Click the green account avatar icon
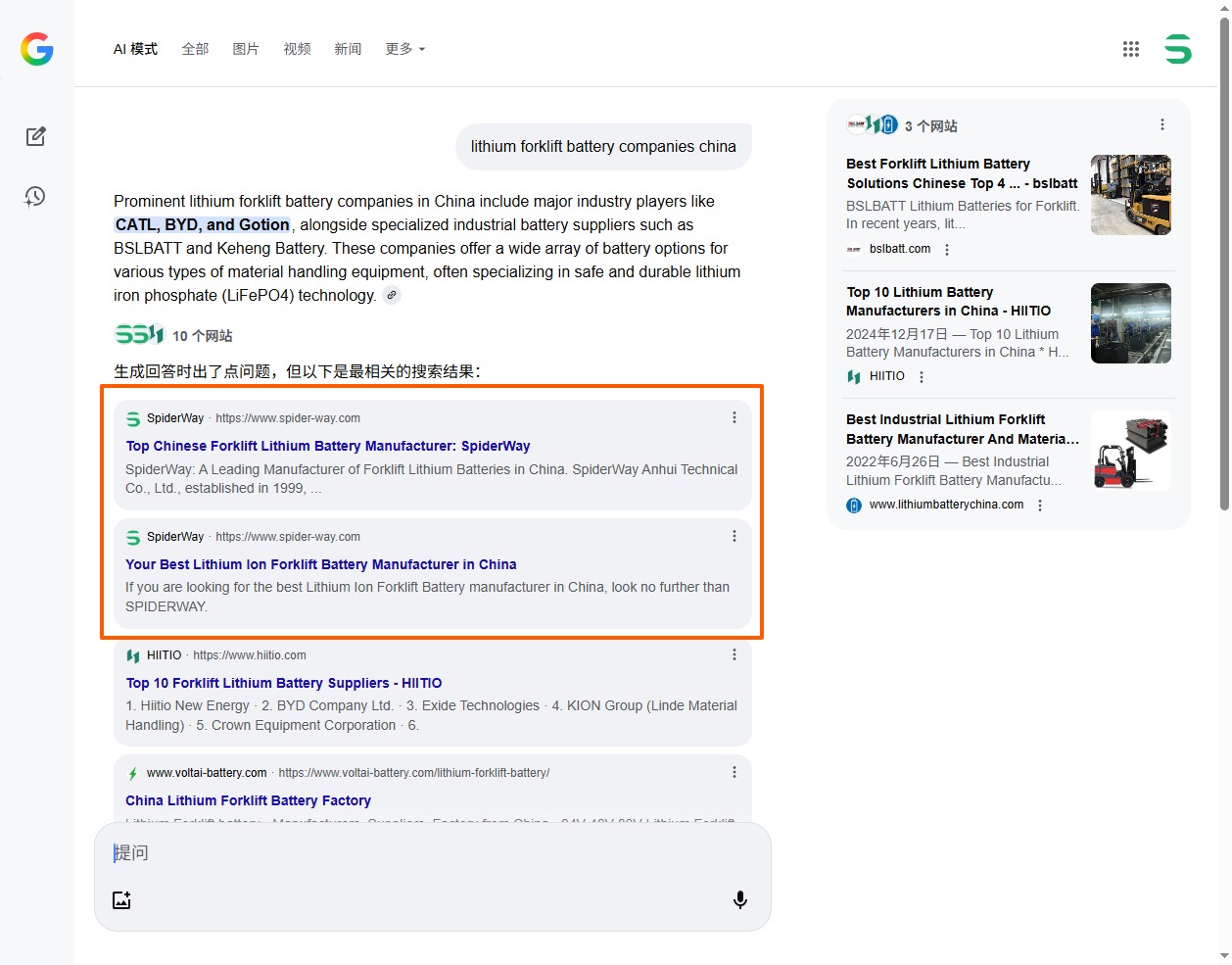 [1177, 49]
